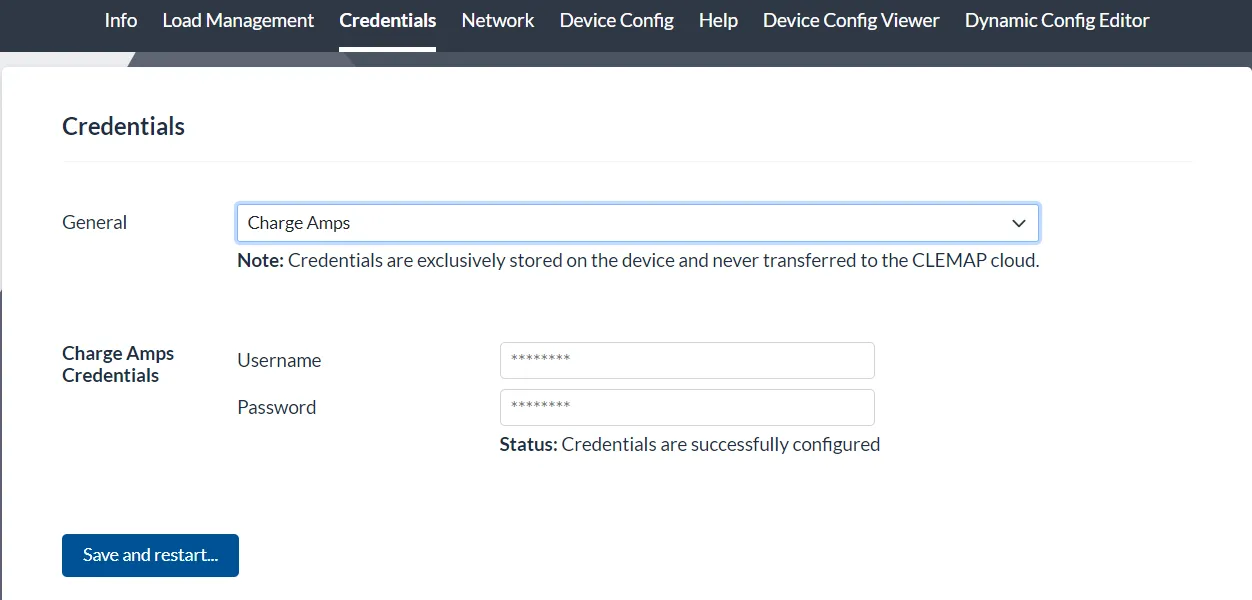Go to the Network tab
Viewport: 1252px width, 600px height.
click(x=498, y=20)
